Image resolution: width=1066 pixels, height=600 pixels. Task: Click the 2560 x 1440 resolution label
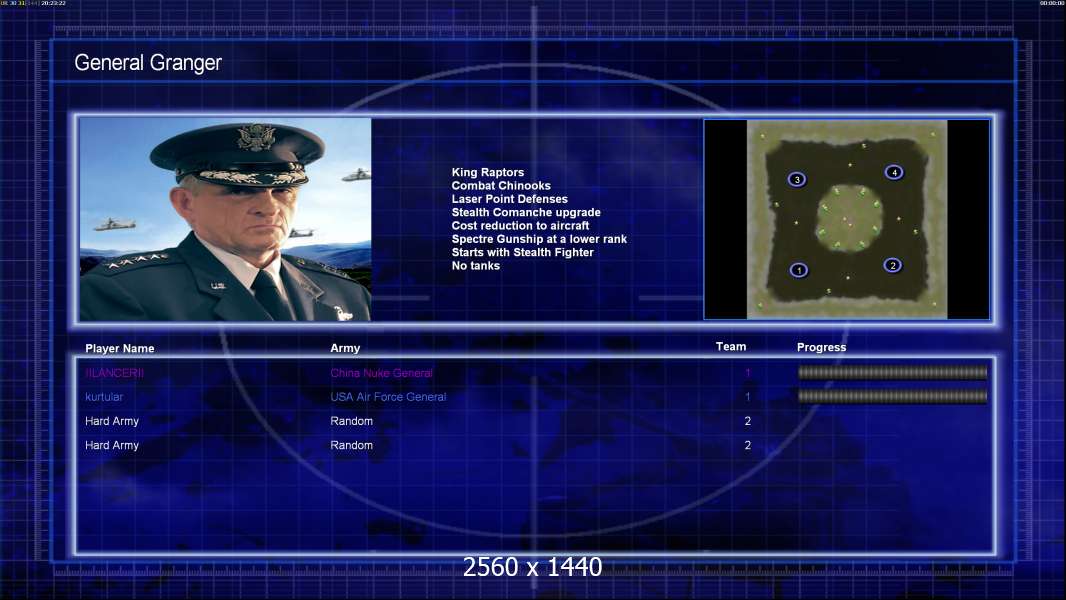coord(532,567)
